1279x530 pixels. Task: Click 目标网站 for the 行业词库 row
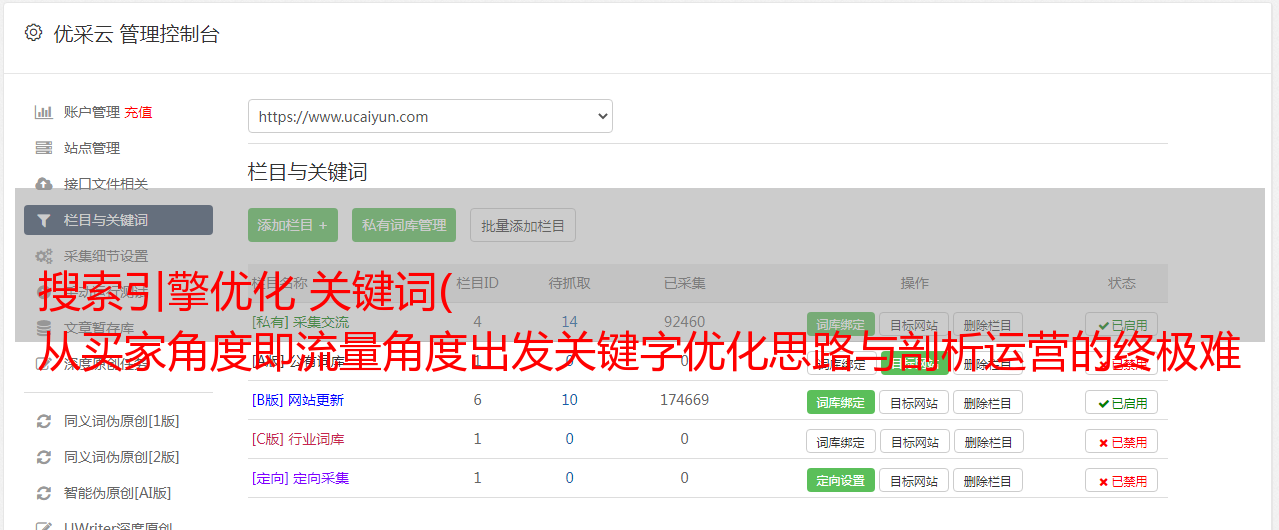click(x=914, y=441)
